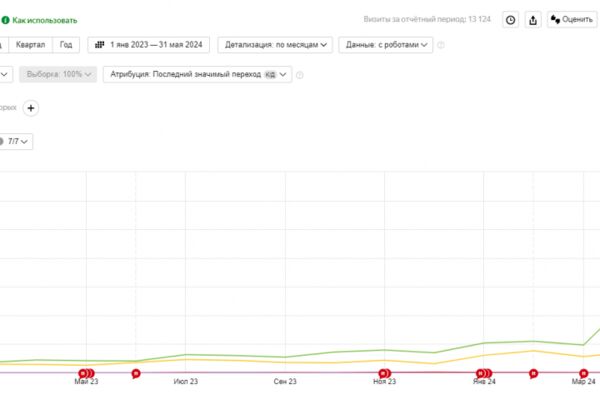Click the 'Оценить' button
Image resolution: width=600 pixels, height=400 pixels.
point(572,20)
